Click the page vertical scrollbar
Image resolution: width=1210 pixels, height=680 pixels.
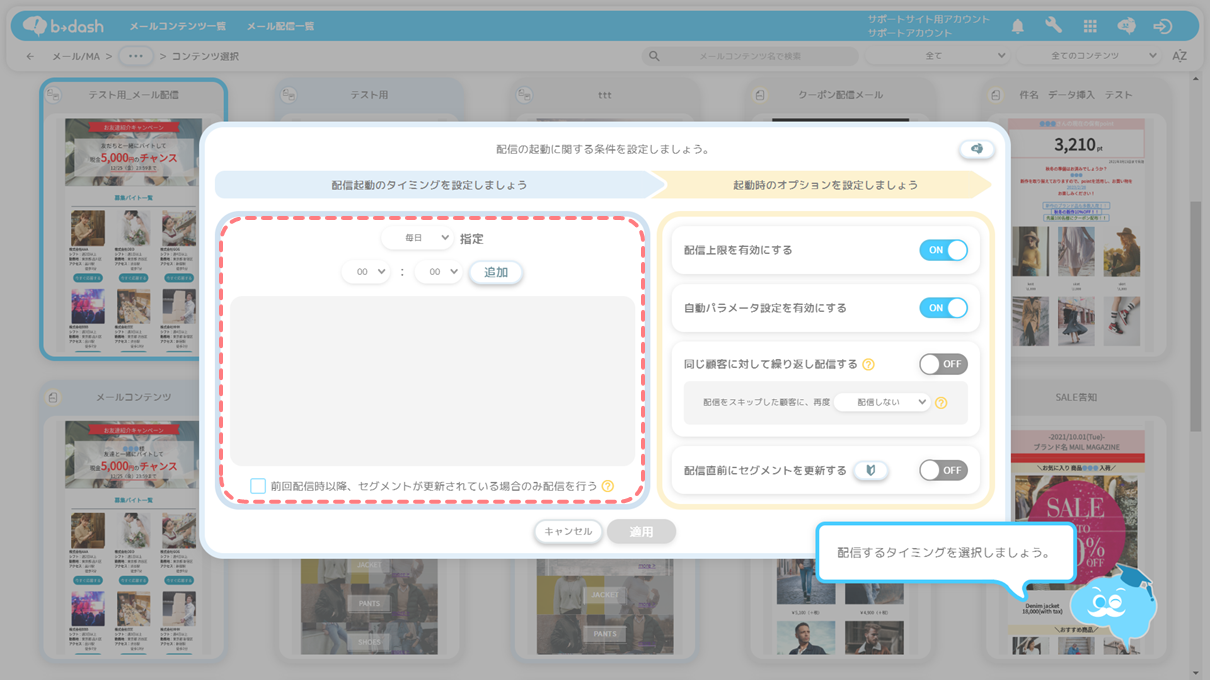(1196, 315)
